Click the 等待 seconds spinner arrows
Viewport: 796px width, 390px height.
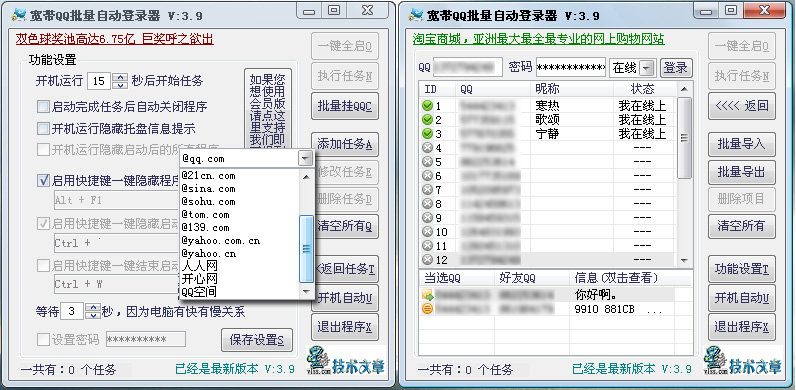point(93,311)
